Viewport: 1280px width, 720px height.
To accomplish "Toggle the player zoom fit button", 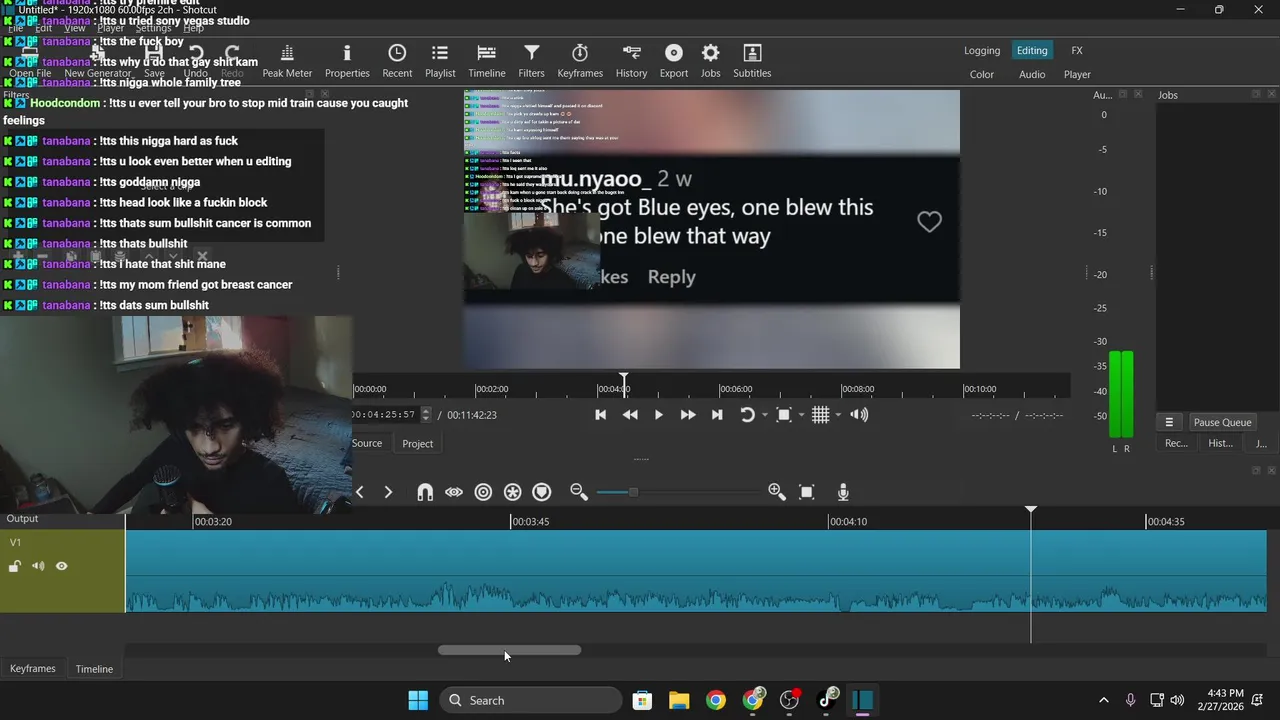I will coord(784,415).
